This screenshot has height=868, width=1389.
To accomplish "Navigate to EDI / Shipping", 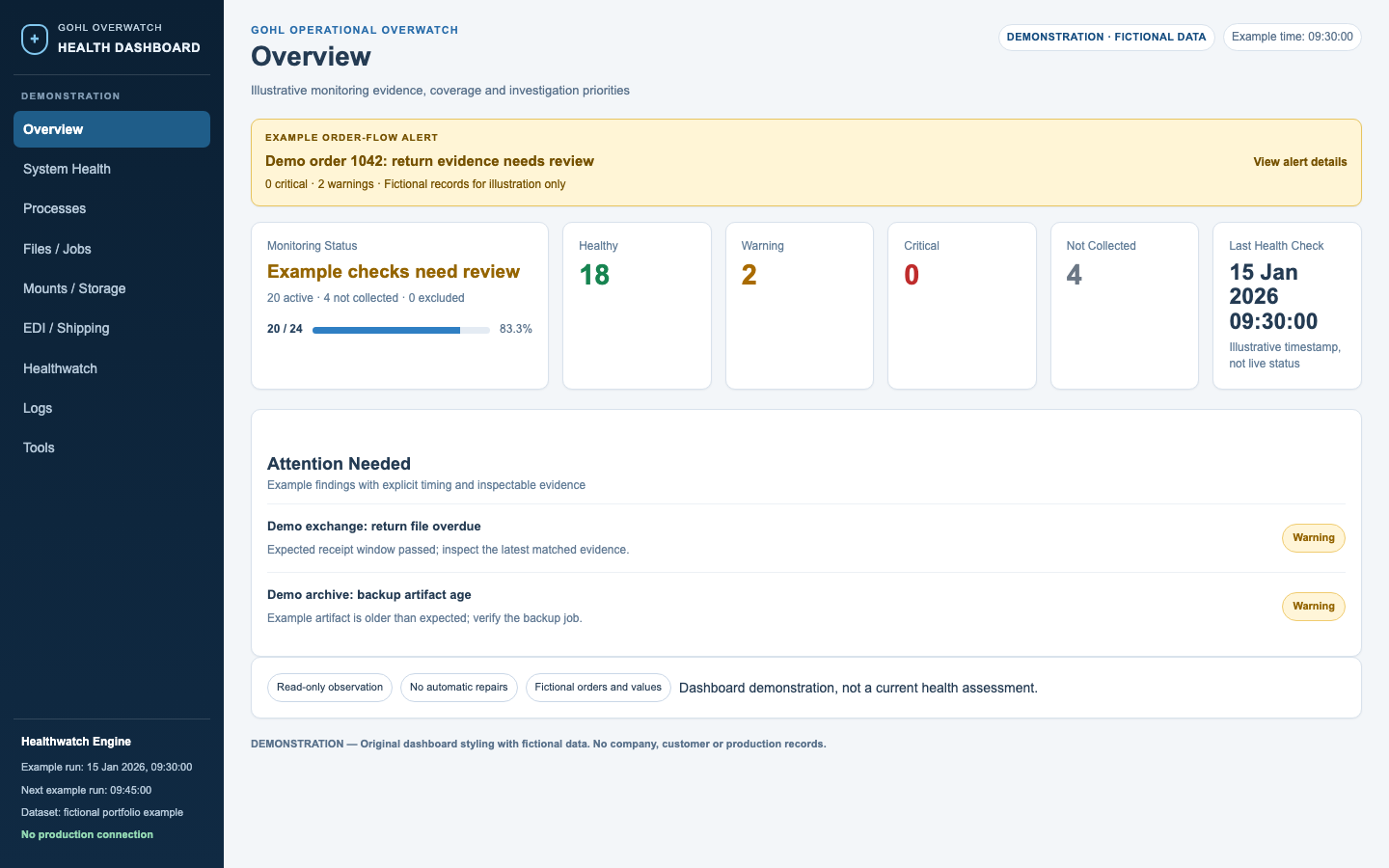I will 112,328.
